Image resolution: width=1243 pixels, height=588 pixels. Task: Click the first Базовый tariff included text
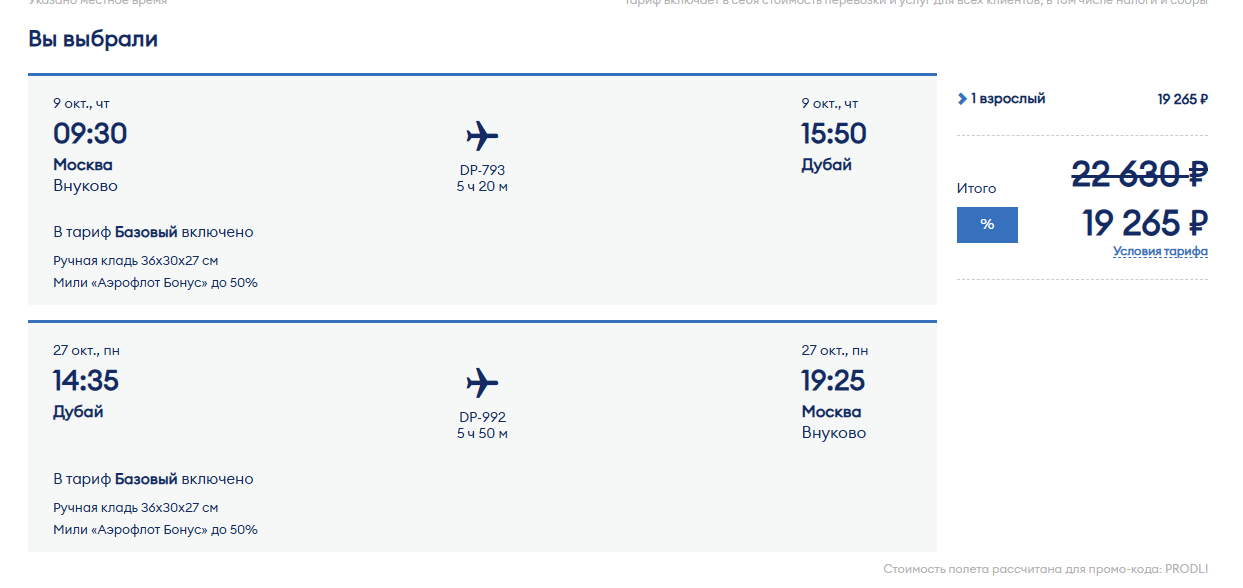(x=153, y=232)
